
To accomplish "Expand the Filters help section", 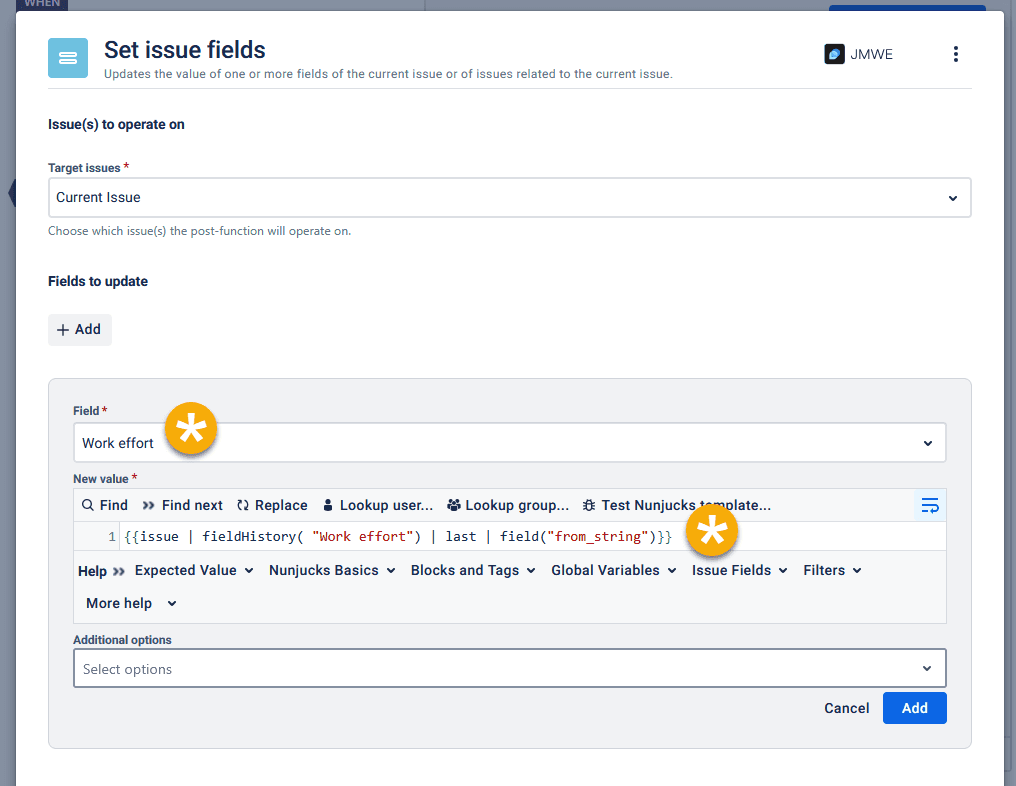I will click(832, 571).
